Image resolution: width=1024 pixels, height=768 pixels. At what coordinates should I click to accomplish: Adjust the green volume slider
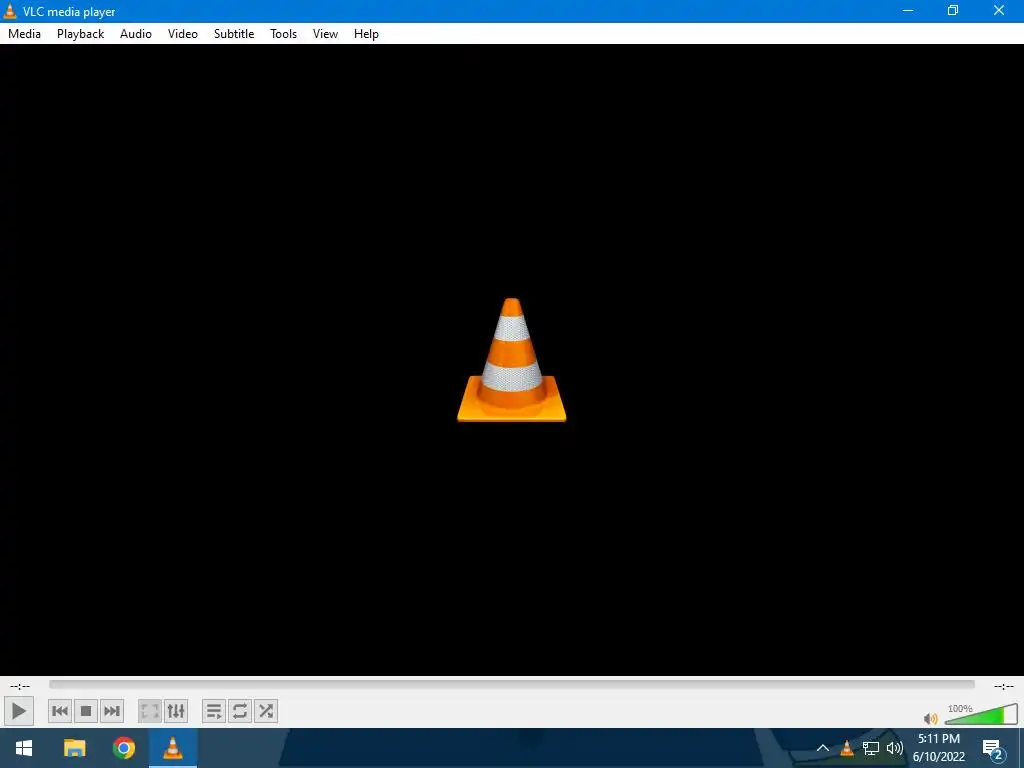[981, 714]
